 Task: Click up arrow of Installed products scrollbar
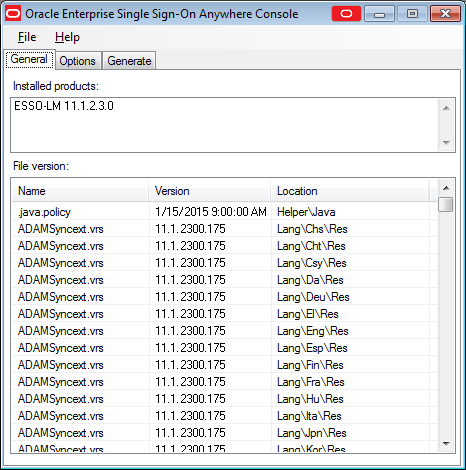pyautogui.click(x=446, y=108)
